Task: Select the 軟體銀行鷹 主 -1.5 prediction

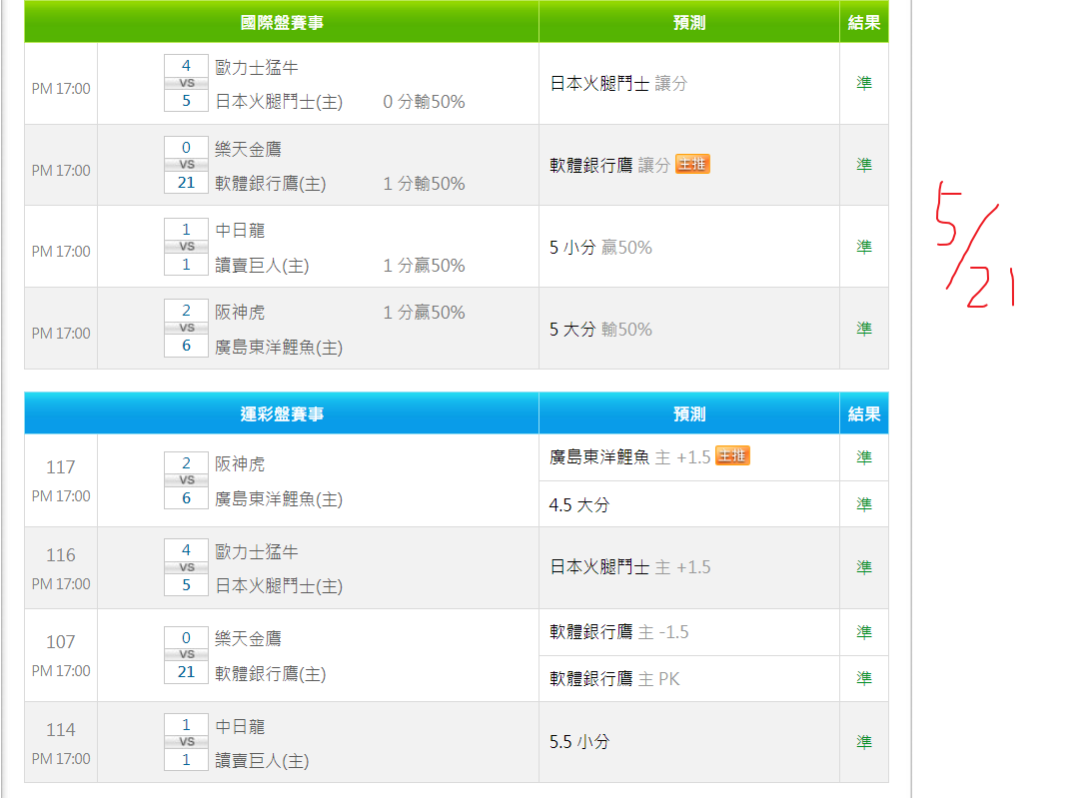Action: [619, 632]
